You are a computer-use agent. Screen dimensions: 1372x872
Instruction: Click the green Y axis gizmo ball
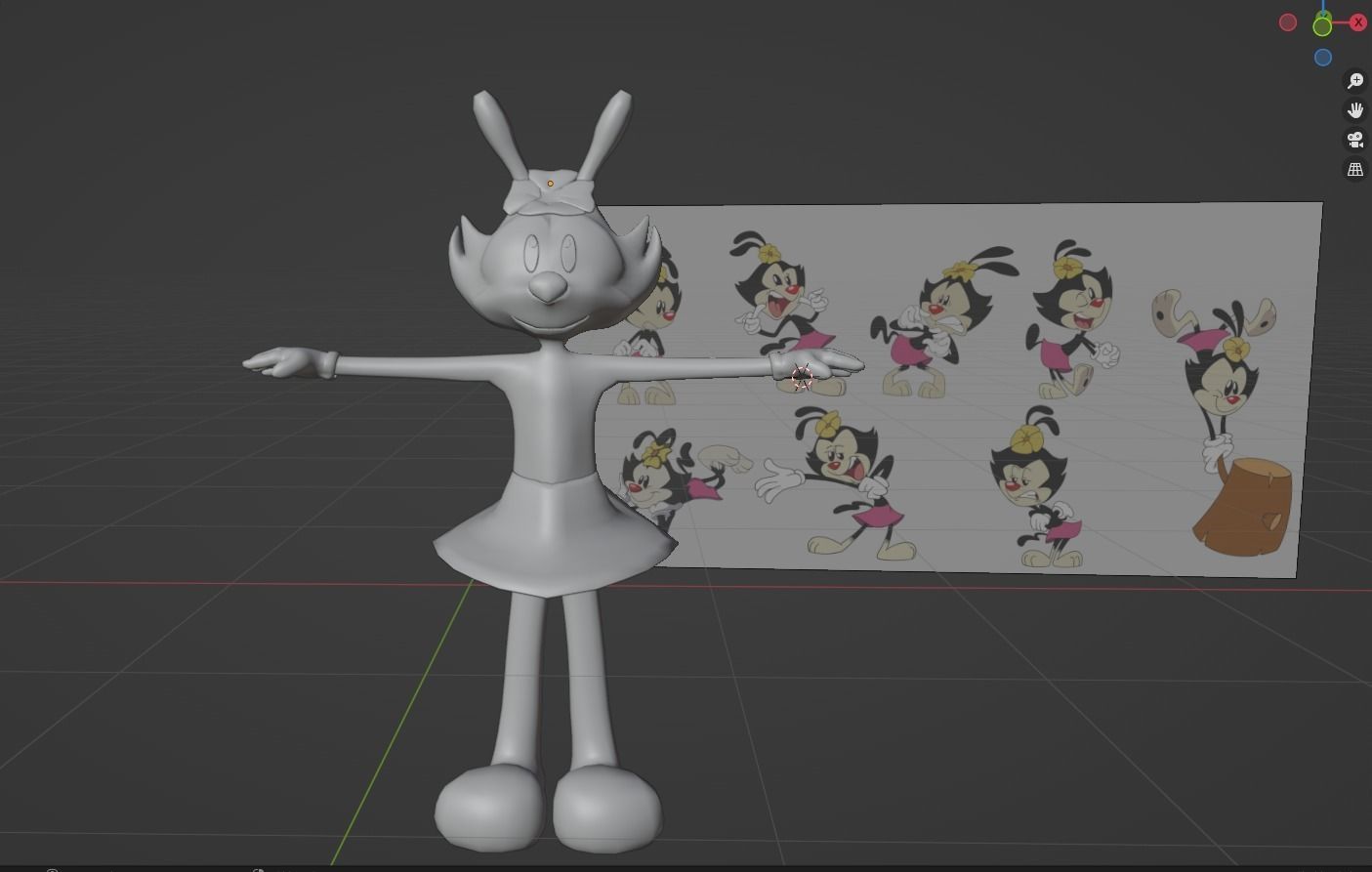tap(1322, 26)
